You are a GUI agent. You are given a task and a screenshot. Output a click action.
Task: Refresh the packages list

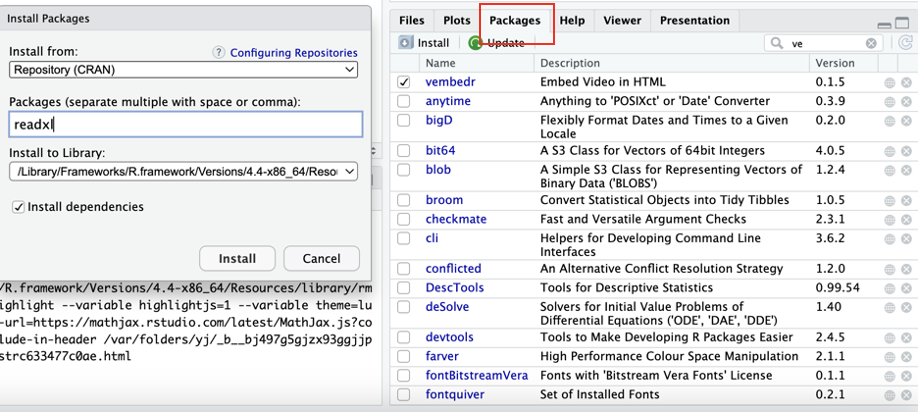pos(905,43)
